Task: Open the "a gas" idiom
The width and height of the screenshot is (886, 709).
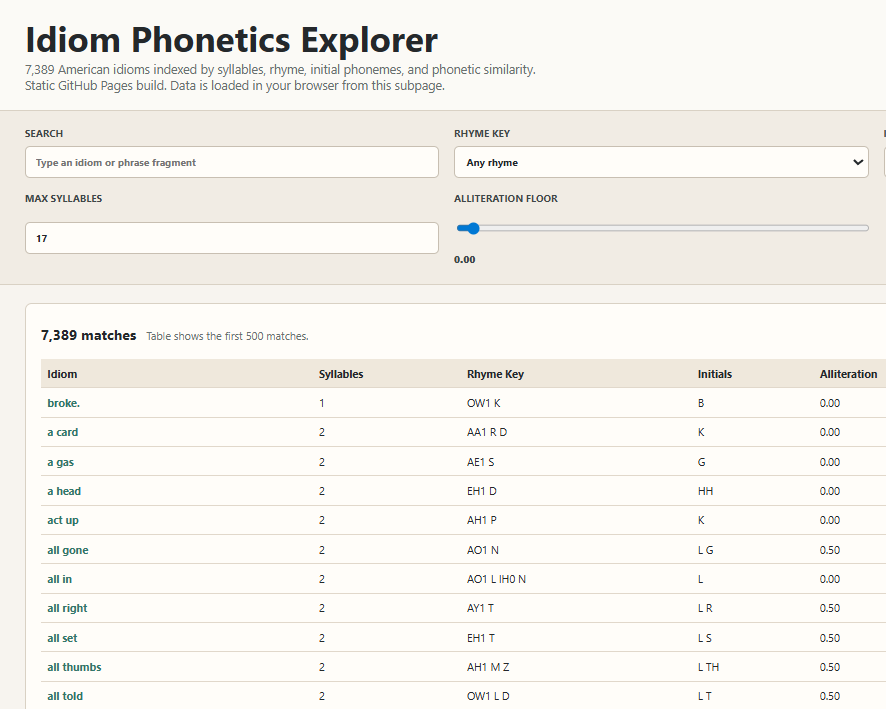Action: pyautogui.click(x=61, y=461)
